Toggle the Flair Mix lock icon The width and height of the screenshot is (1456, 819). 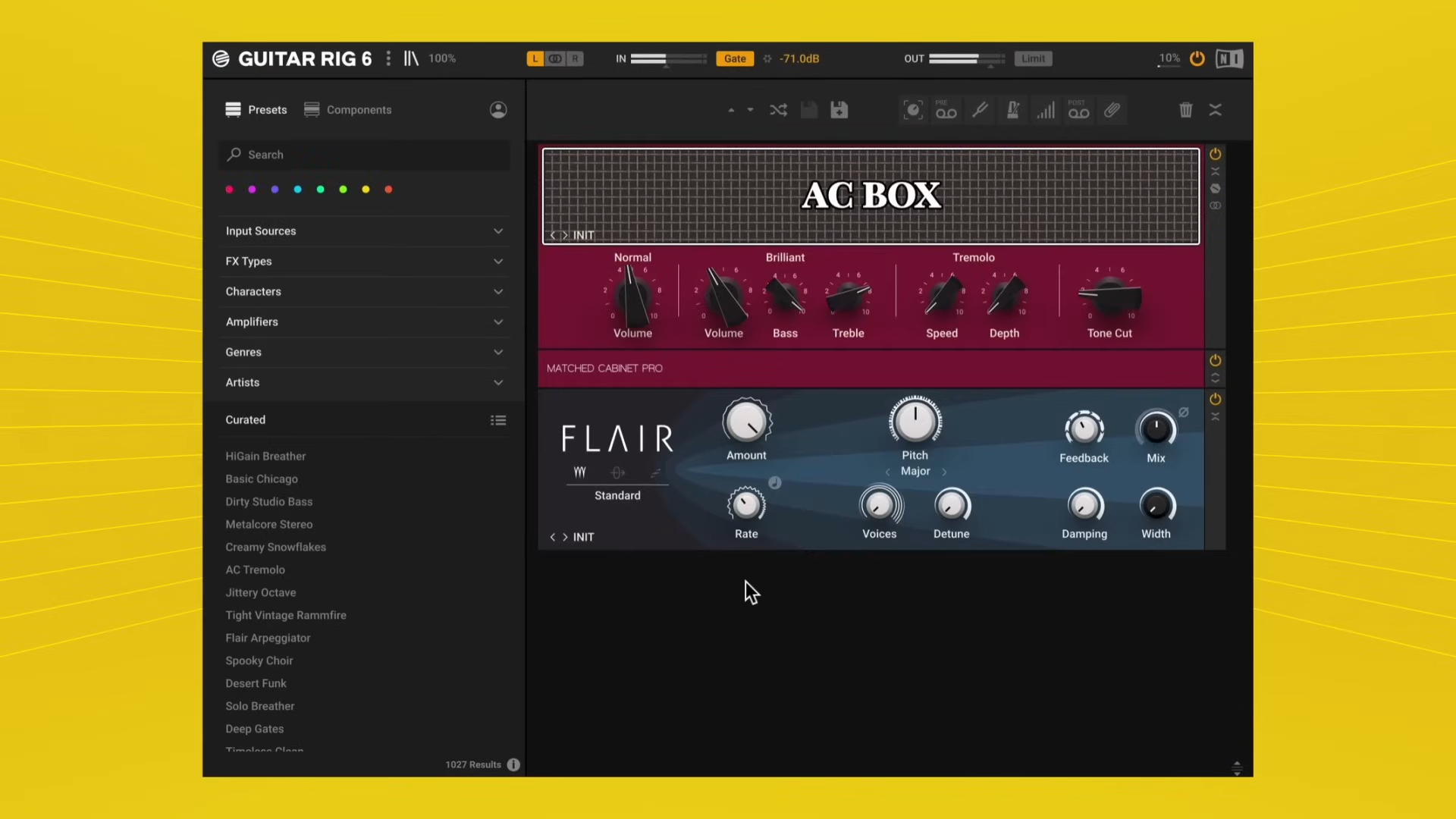(1184, 412)
